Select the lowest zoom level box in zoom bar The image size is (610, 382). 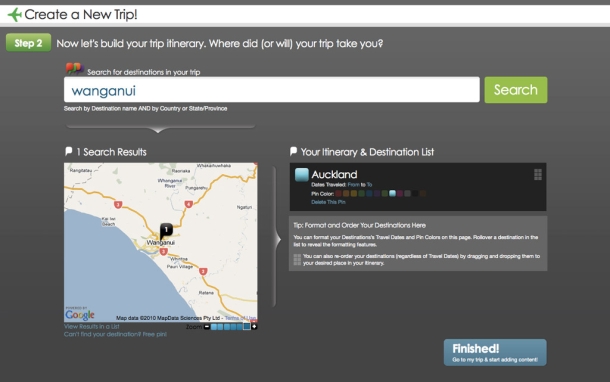(214, 327)
